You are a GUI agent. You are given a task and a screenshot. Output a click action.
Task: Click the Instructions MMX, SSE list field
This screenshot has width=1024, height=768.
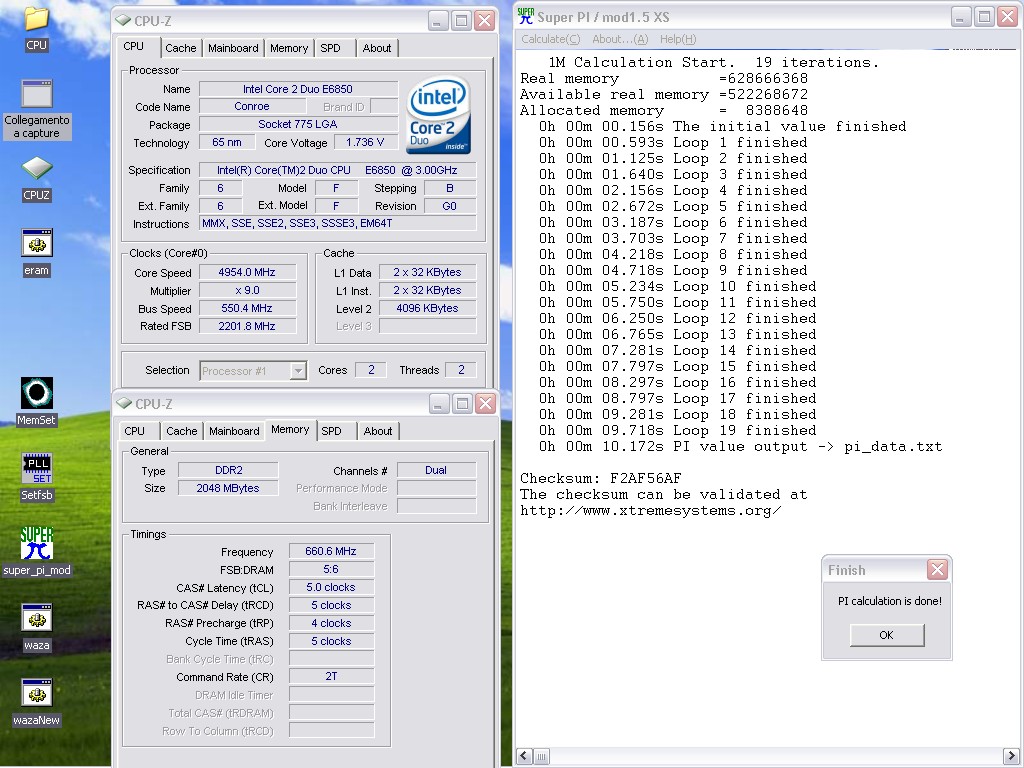(338, 223)
